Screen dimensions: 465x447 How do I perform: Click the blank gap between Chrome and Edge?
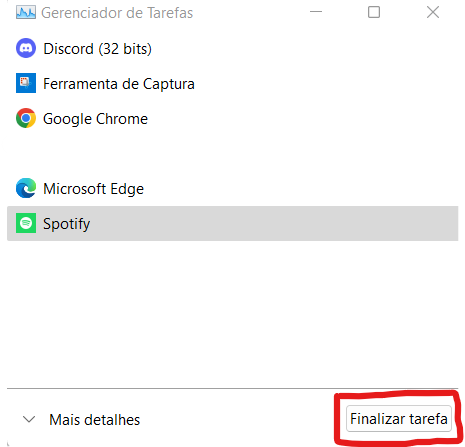click(x=232, y=153)
